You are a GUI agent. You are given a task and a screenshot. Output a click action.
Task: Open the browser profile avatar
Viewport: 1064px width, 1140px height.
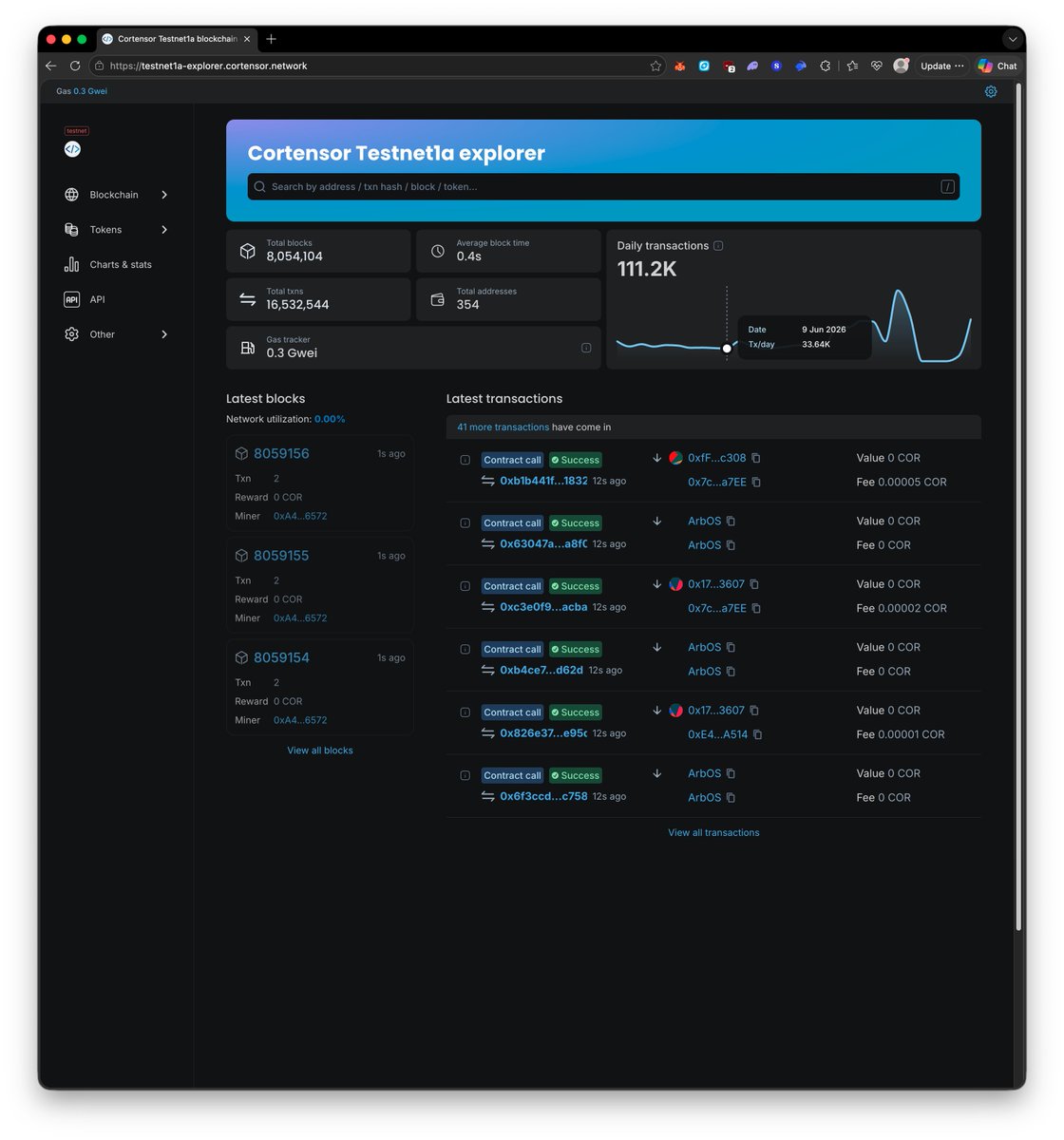901,66
